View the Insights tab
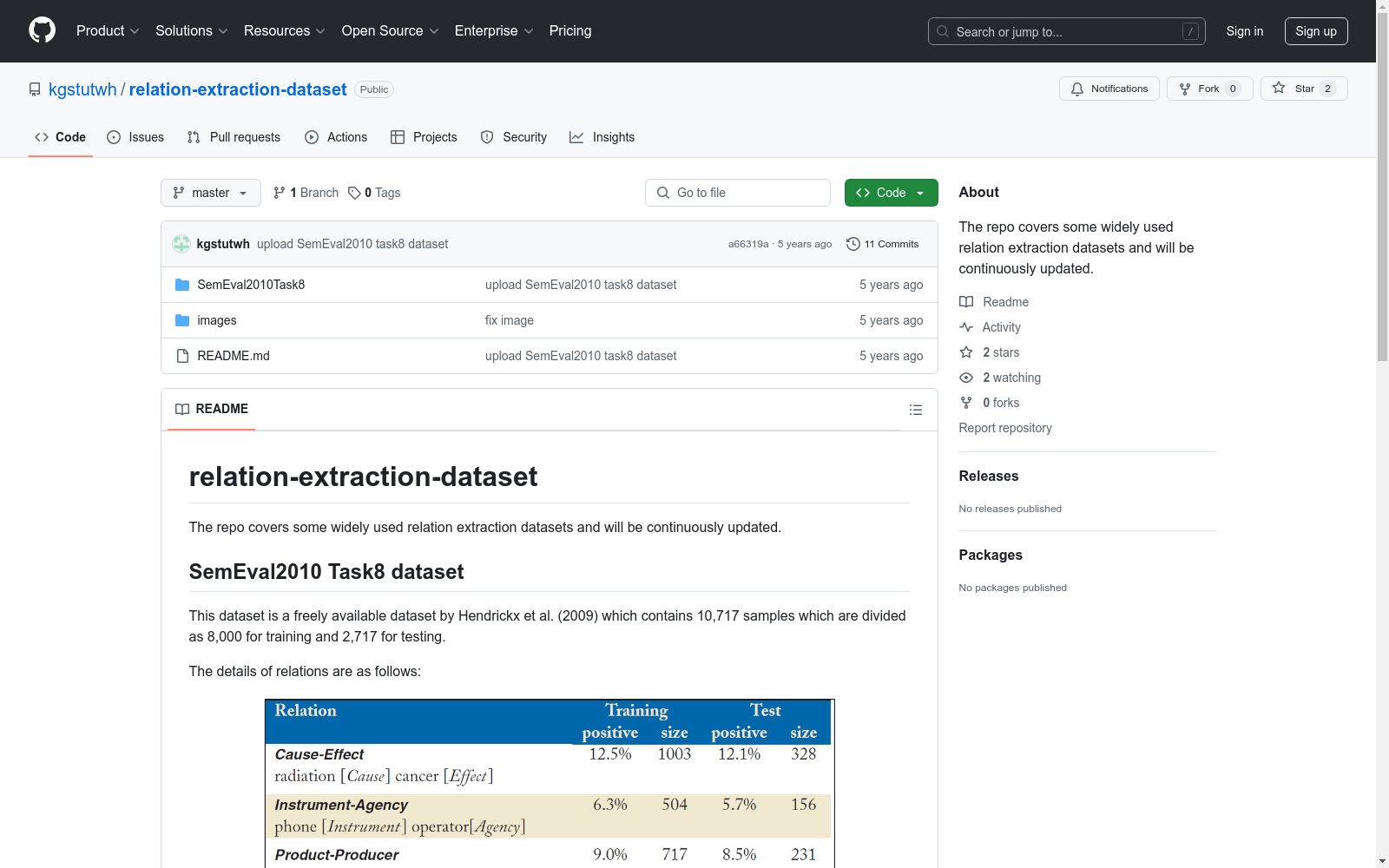The height and width of the screenshot is (868, 1389). pos(602,137)
